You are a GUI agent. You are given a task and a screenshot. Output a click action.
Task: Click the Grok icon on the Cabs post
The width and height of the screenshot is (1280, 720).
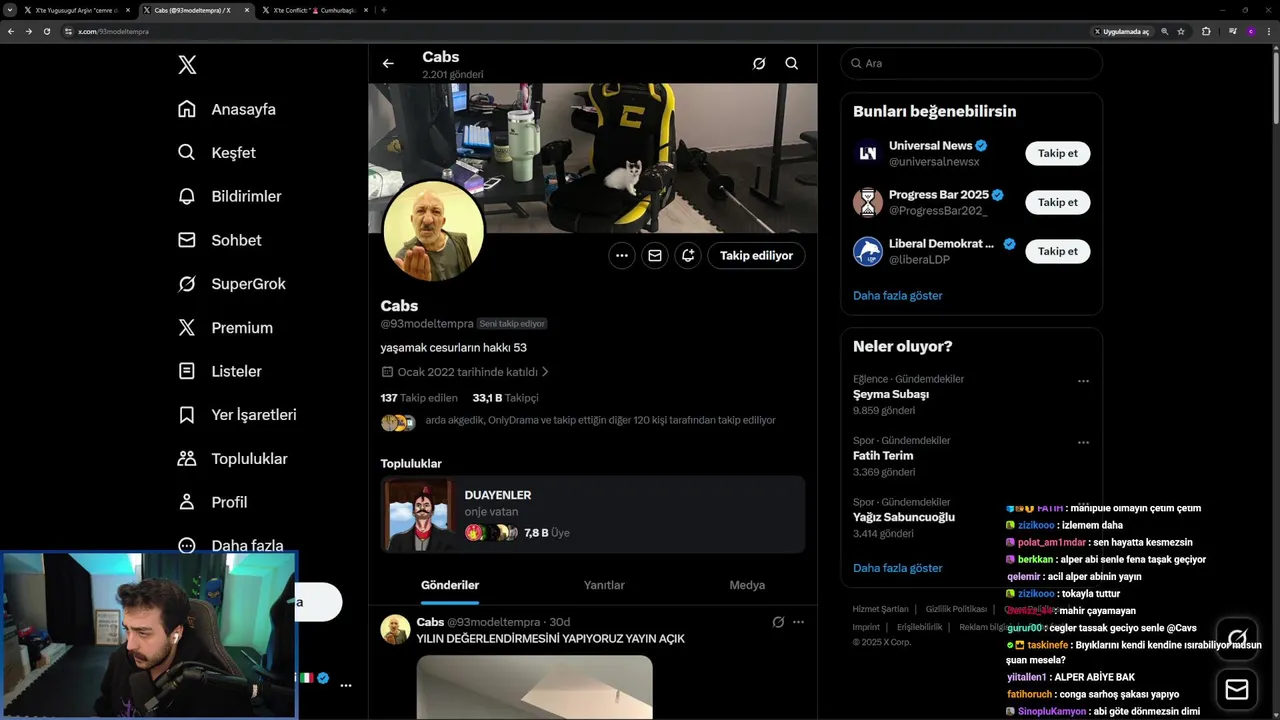coord(778,622)
